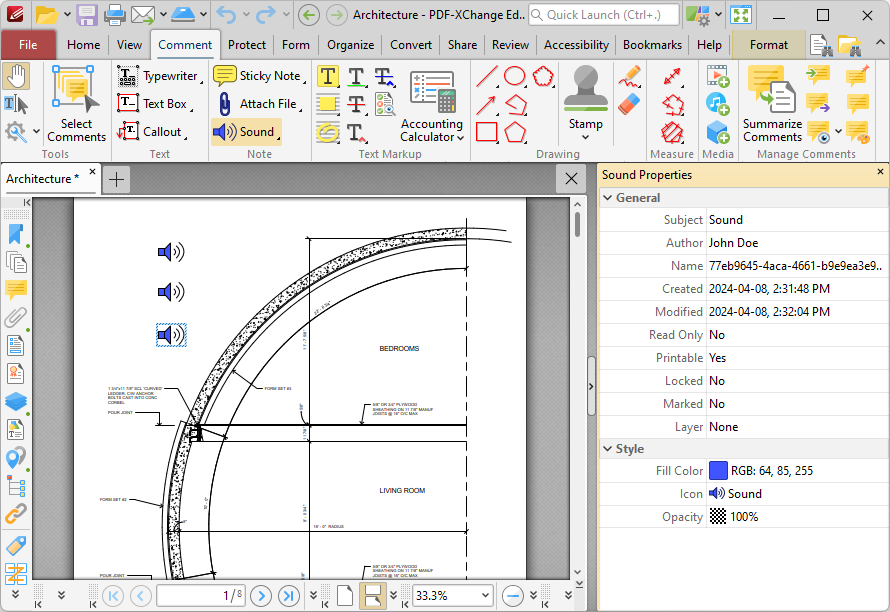Pick the Line drawing tool

486,77
